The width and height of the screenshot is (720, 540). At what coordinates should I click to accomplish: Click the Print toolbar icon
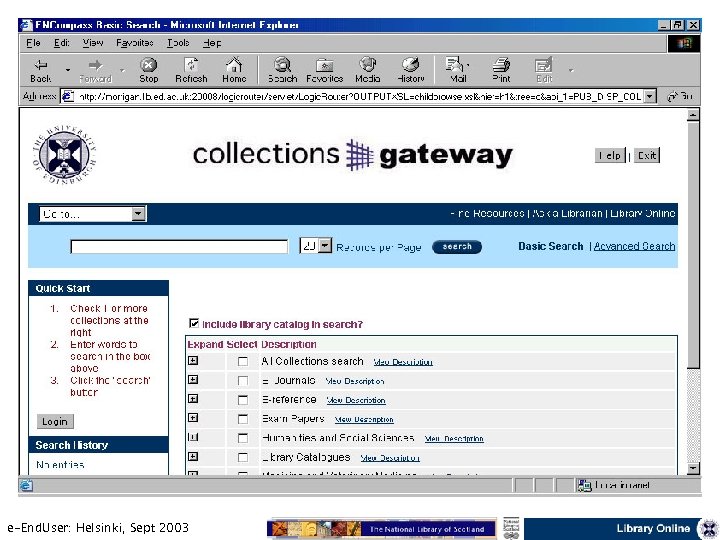coord(501,70)
